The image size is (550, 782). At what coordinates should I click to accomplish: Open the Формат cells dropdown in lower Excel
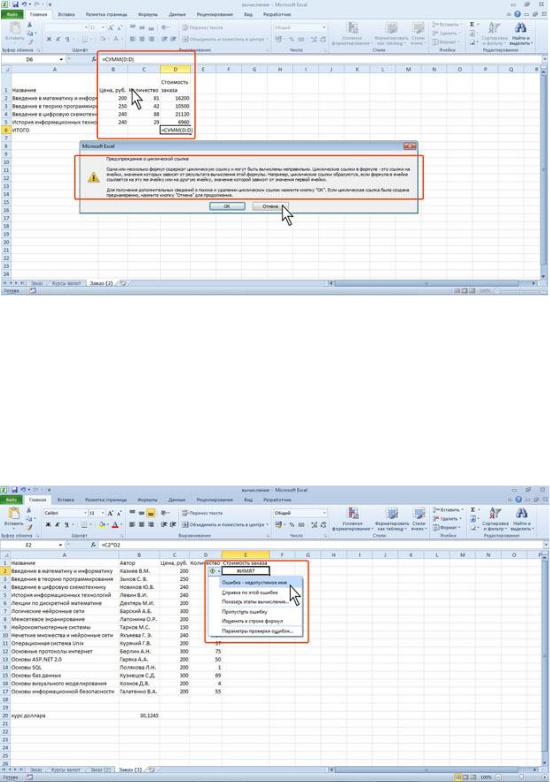click(445, 527)
